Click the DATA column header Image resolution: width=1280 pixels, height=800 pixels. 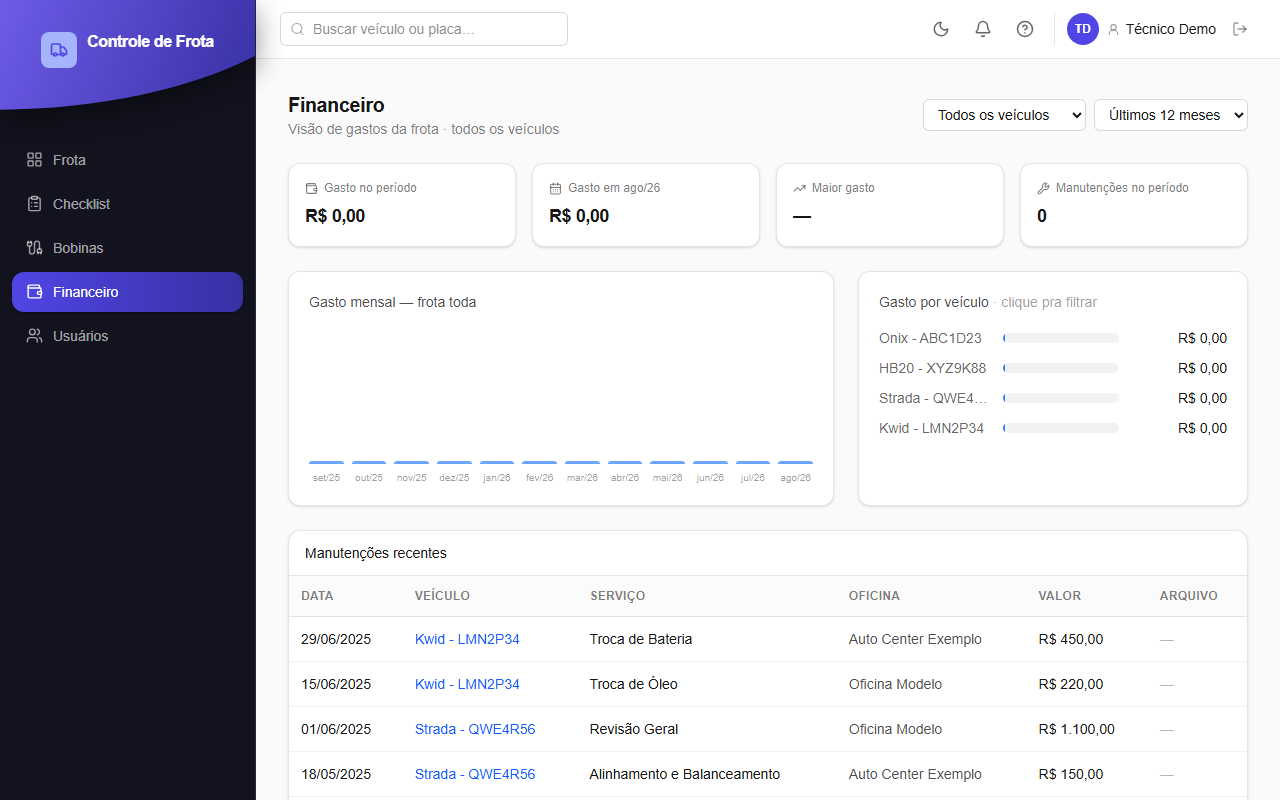tap(317, 596)
